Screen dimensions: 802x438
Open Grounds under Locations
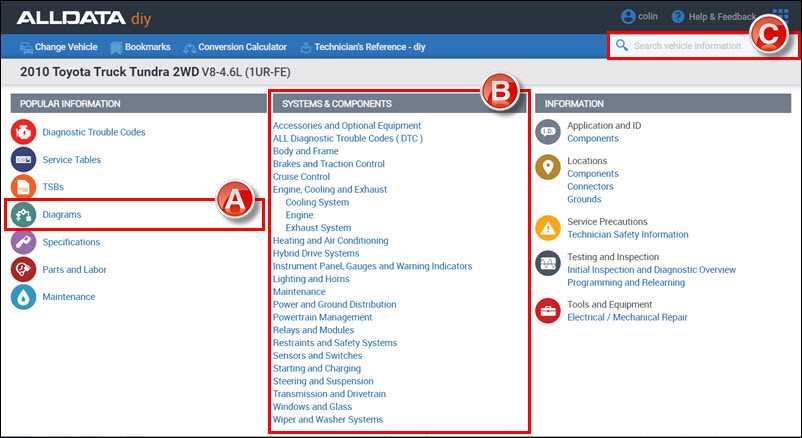(584, 199)
